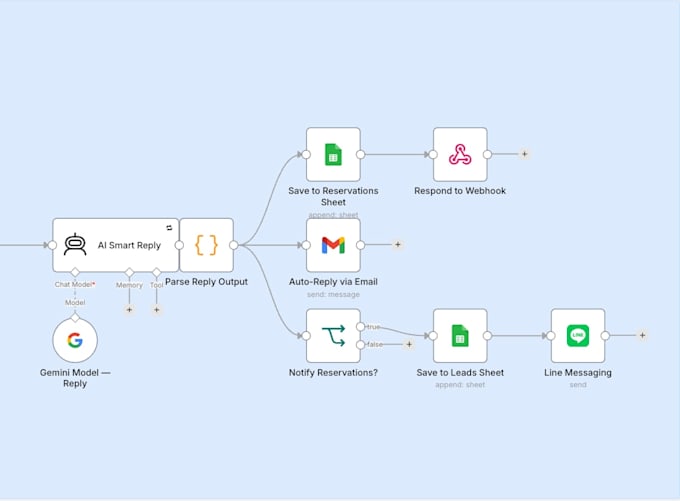Click the "Parse Reply Output" label
The image size is (680, 501).
coord(206,282)
